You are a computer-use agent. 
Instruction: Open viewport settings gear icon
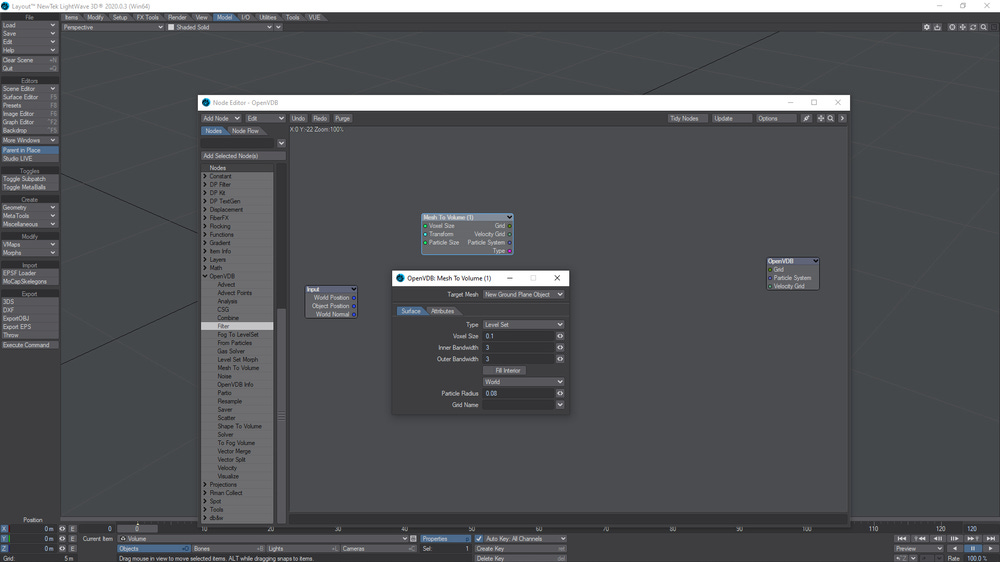coord(926,27)
